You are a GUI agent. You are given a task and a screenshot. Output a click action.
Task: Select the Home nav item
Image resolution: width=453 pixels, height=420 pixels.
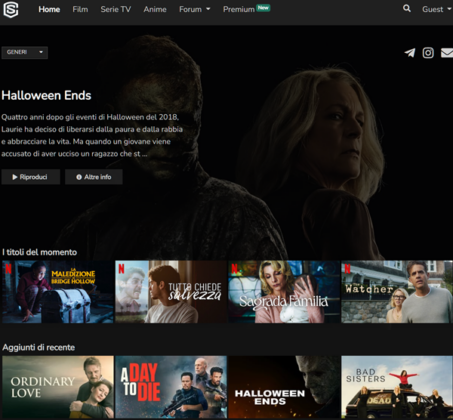[x=49, y=9]
